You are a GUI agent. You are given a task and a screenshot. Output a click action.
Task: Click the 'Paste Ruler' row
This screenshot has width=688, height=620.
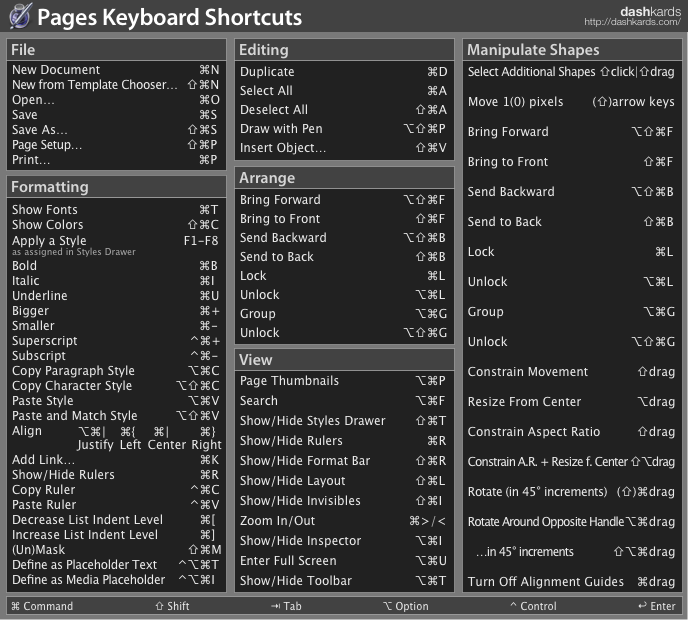(116, 505)
